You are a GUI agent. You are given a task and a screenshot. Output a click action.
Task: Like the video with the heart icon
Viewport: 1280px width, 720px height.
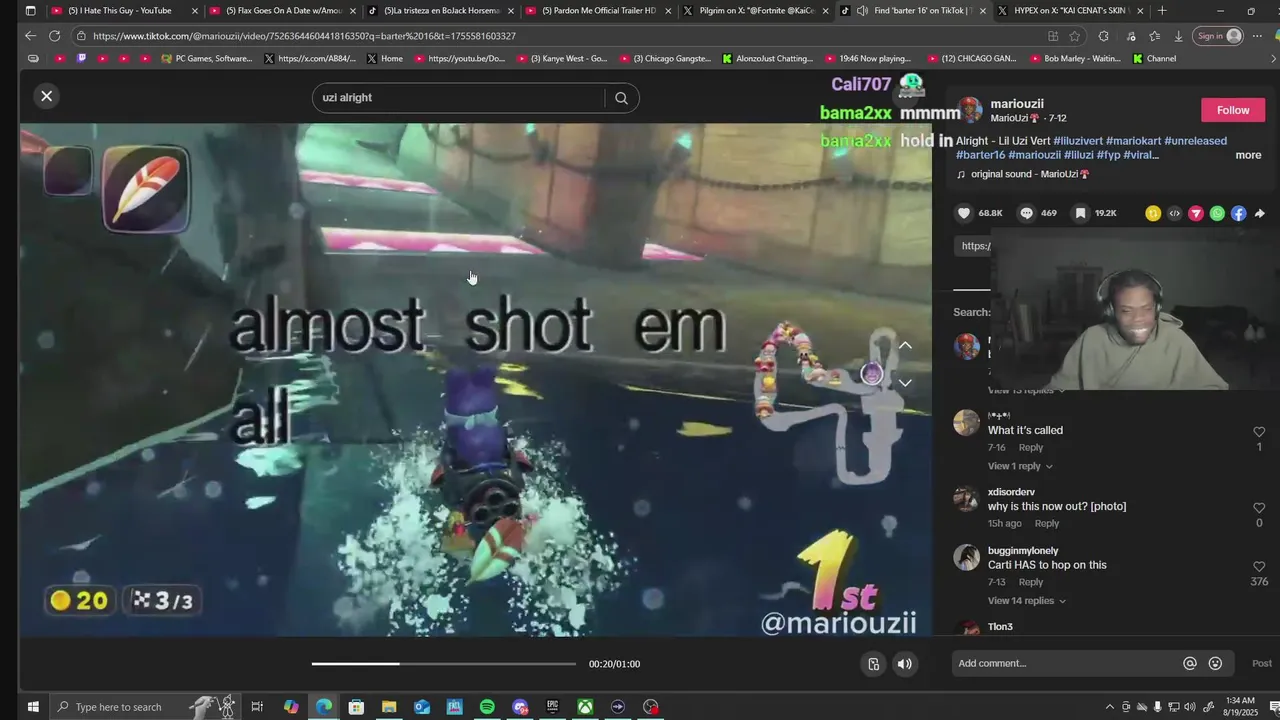pyautogui.click(x=964, y=213)
